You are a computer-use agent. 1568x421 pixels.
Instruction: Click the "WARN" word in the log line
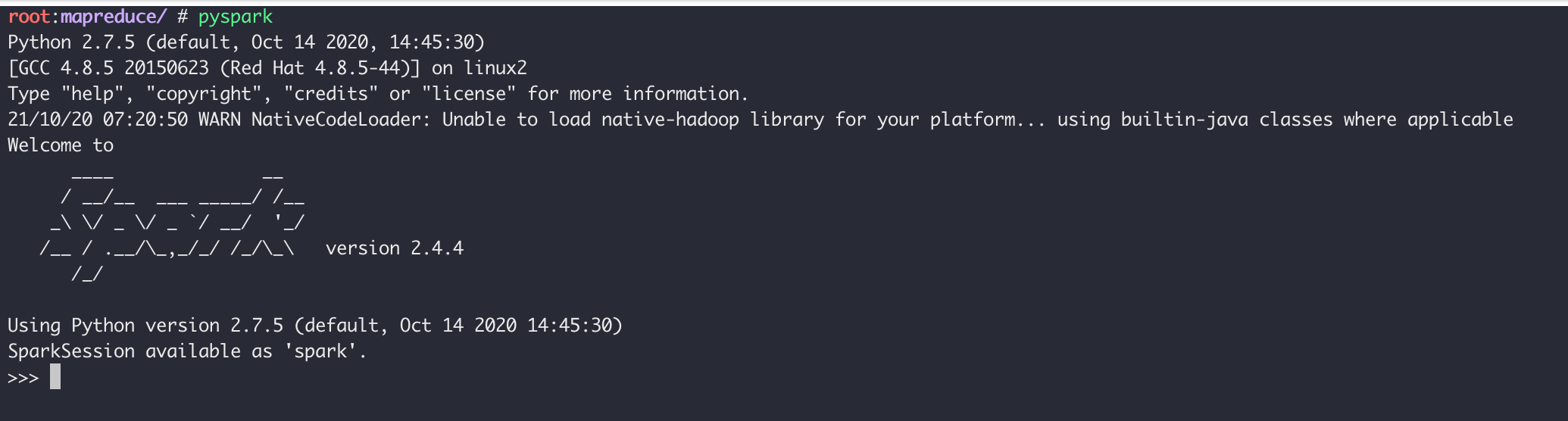coord(220,120)
